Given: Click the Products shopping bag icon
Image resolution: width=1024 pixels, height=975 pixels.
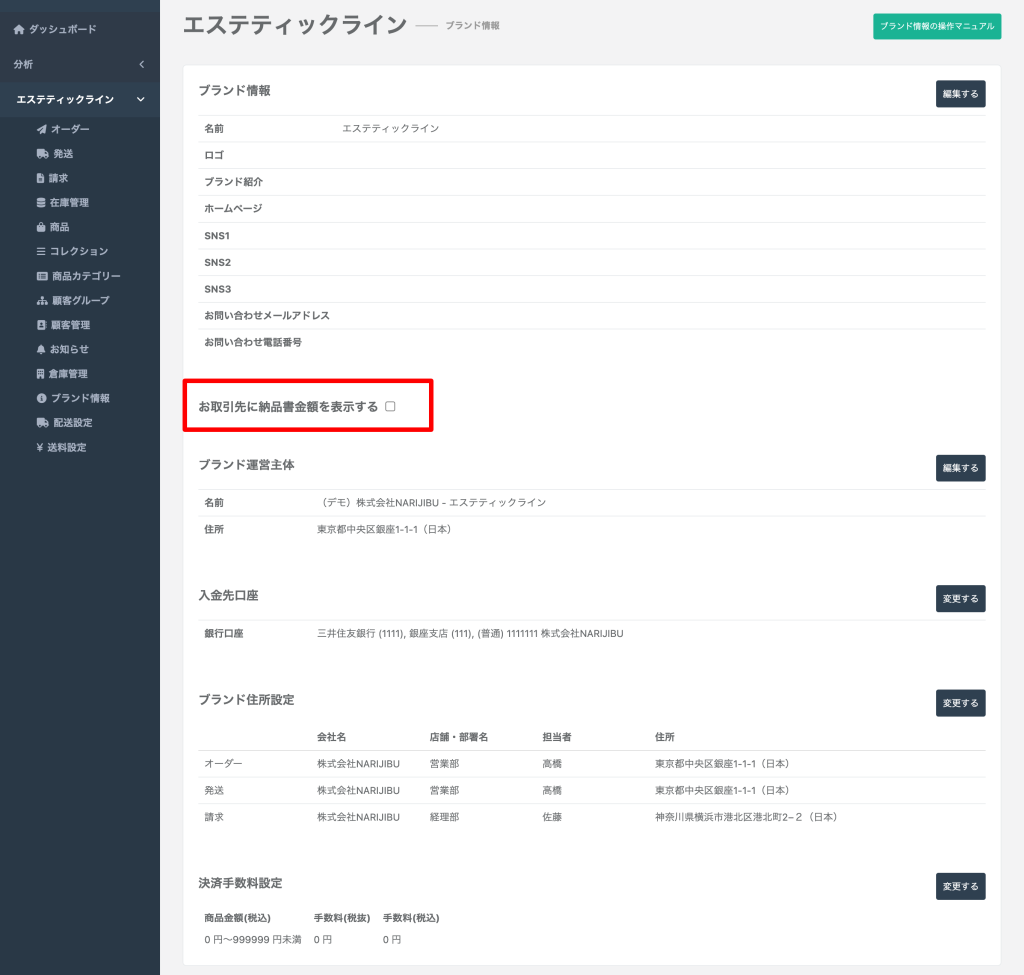Looking at the screenshot, I should 41,227.
